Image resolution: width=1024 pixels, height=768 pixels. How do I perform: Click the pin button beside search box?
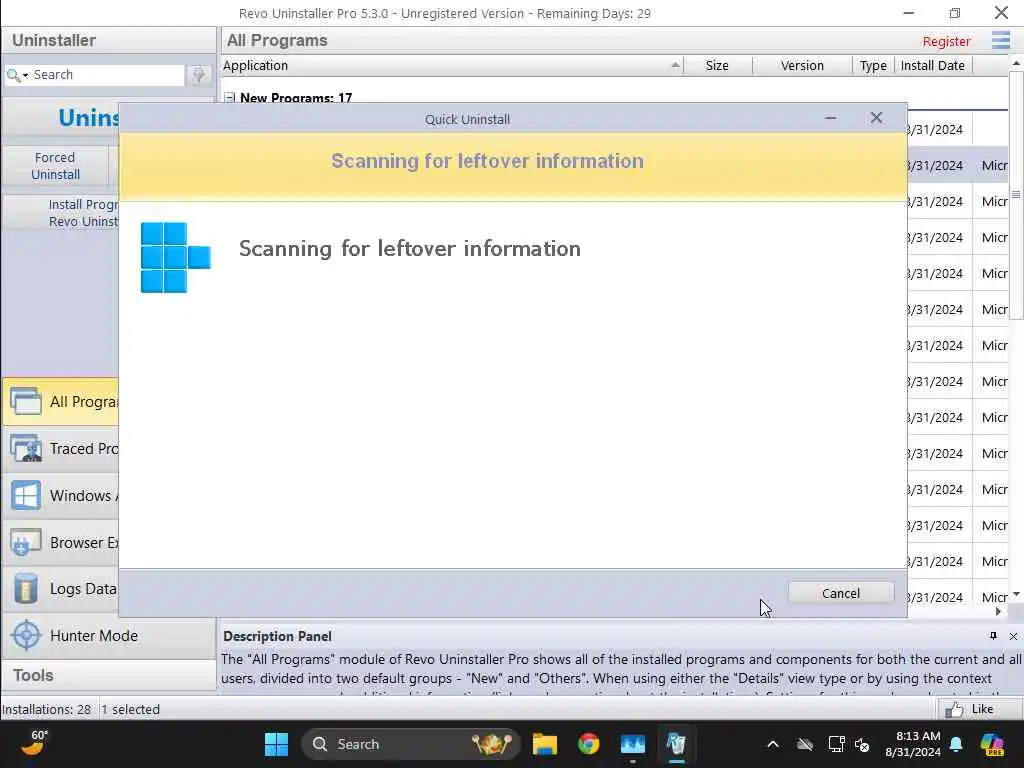199,75
